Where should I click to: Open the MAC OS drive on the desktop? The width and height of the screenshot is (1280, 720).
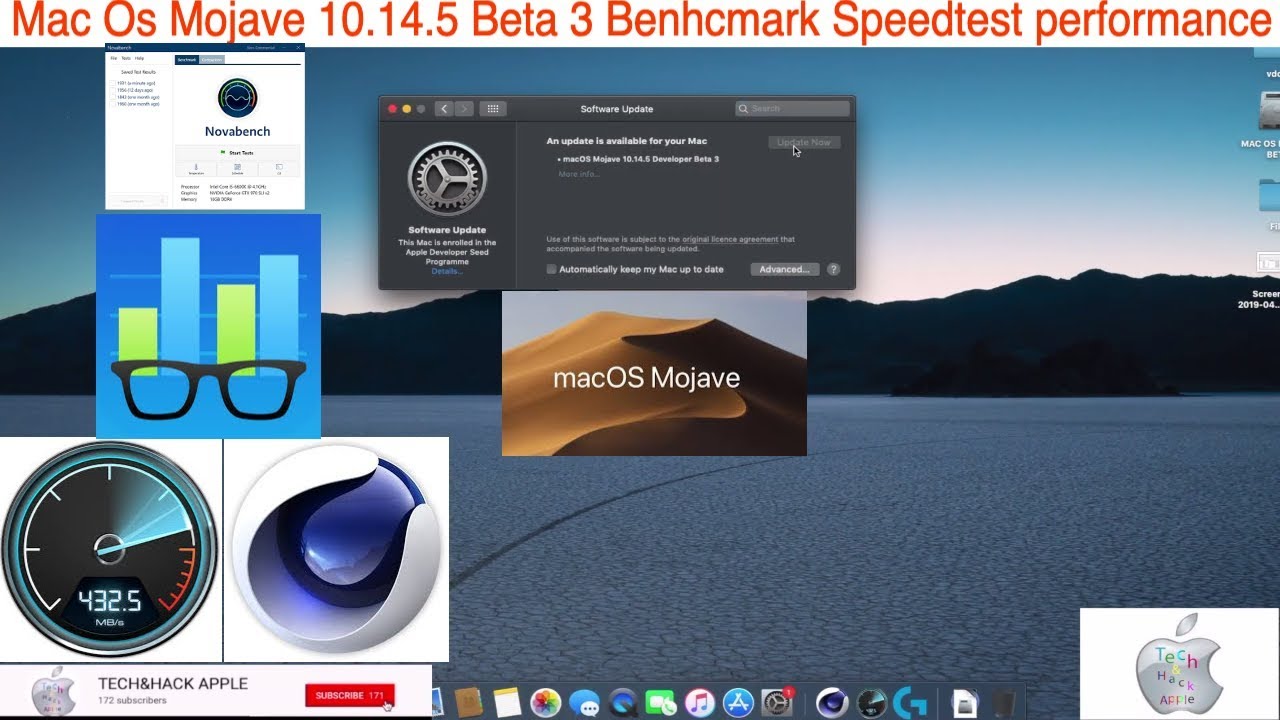(1269, 112)
